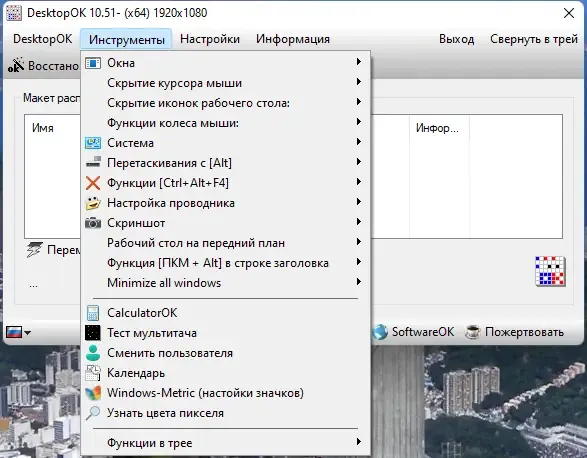Choose Тест мультитача entry
The height and width of the screenshot is (458, 587).
click(x=226, y=333)
